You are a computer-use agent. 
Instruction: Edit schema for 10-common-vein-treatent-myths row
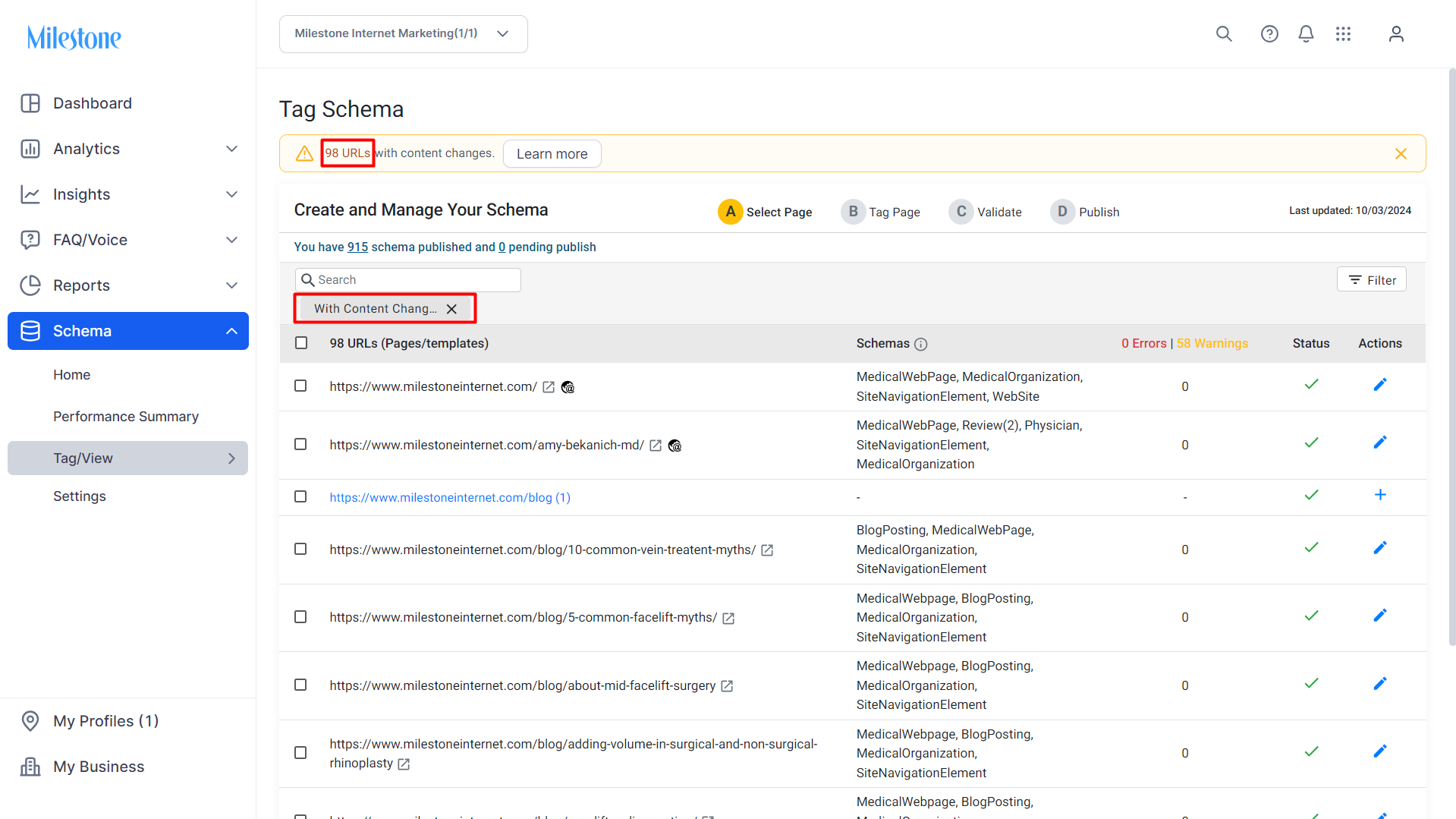[1380, 548]
